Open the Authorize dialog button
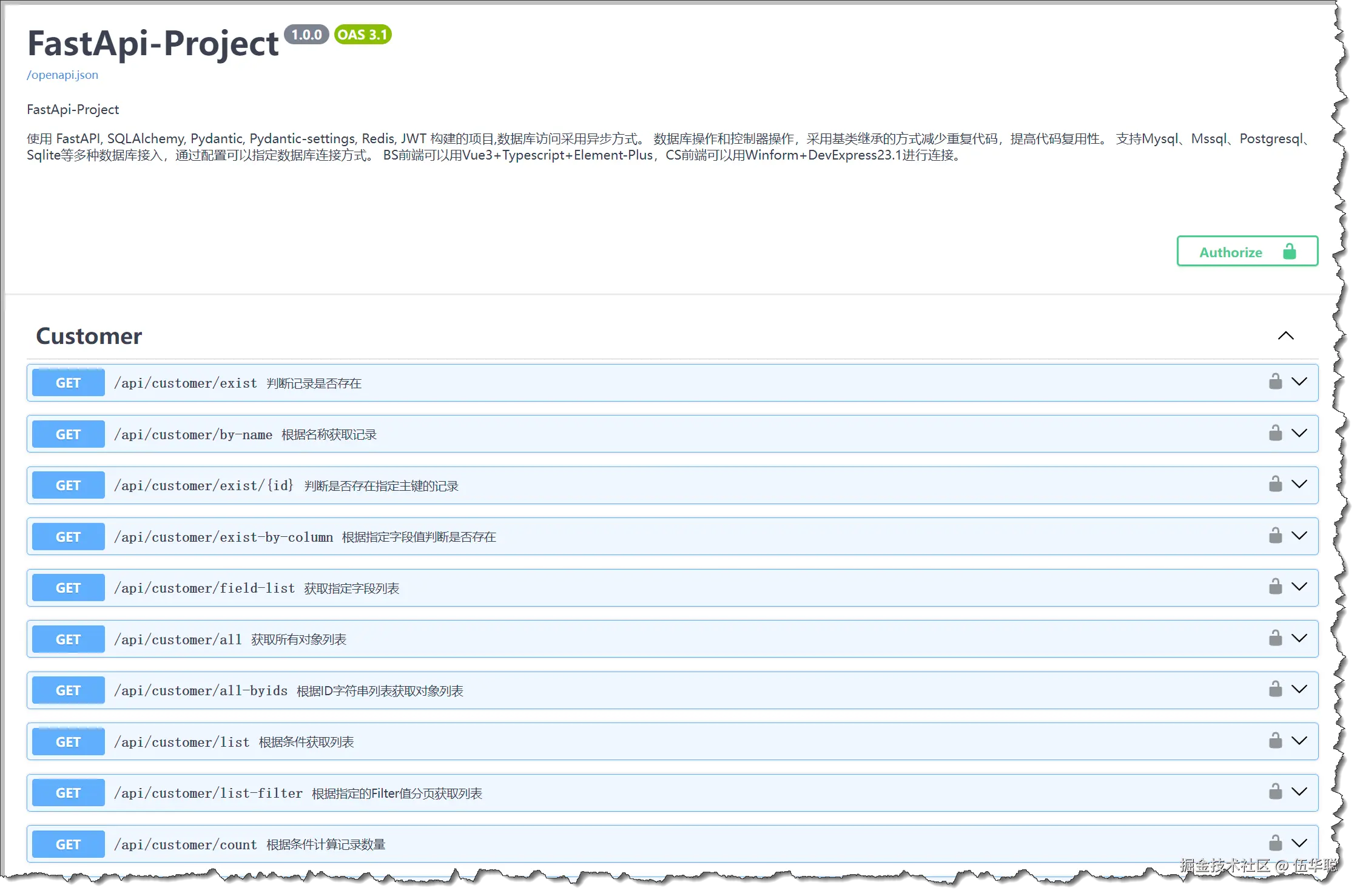Screen dimensions: 1360x896 tap(1247, 251)
